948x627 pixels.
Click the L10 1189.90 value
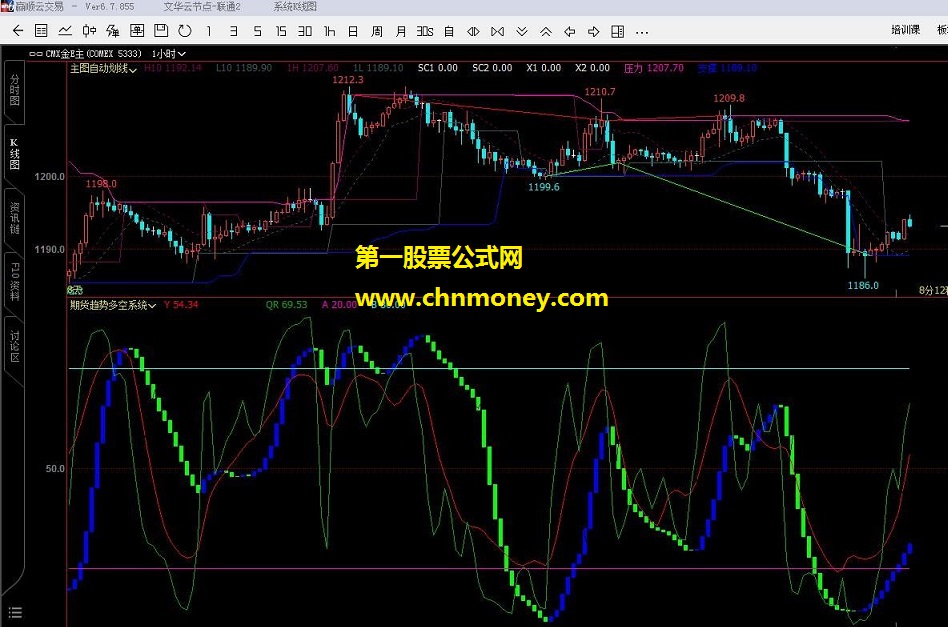click(x=244, y=68)
